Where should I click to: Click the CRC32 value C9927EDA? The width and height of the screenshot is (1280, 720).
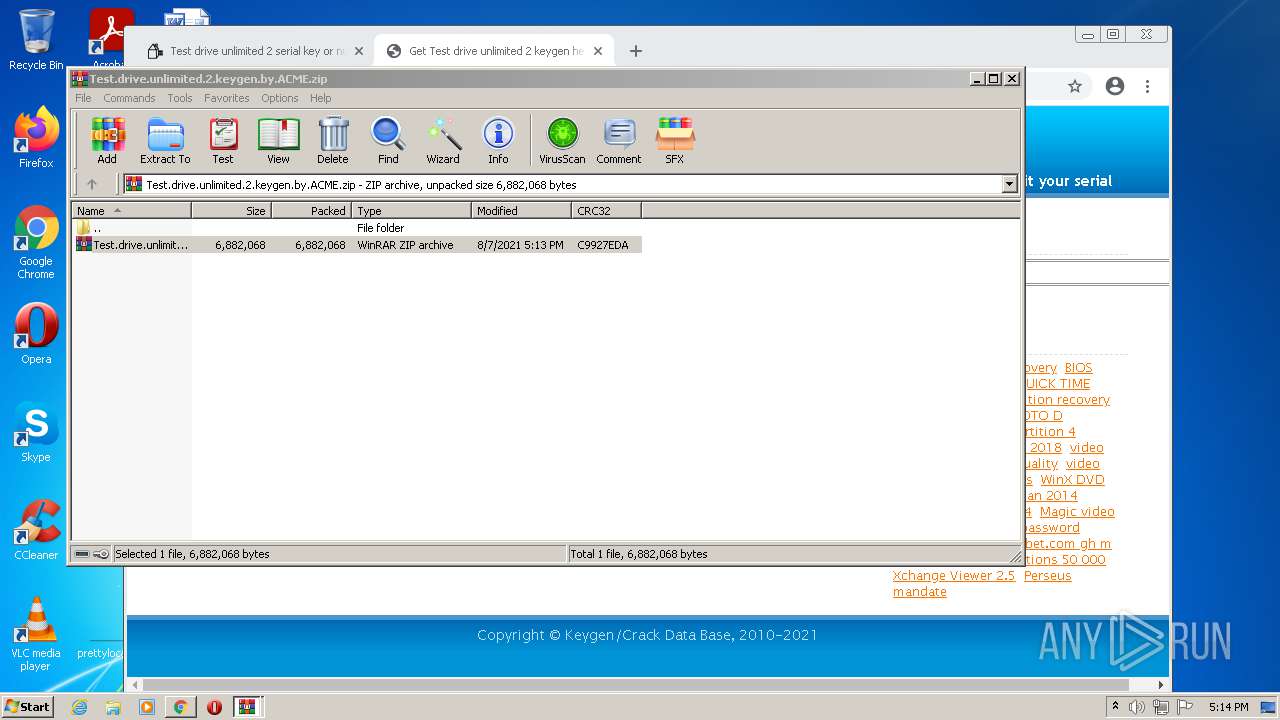pos(603,245)
